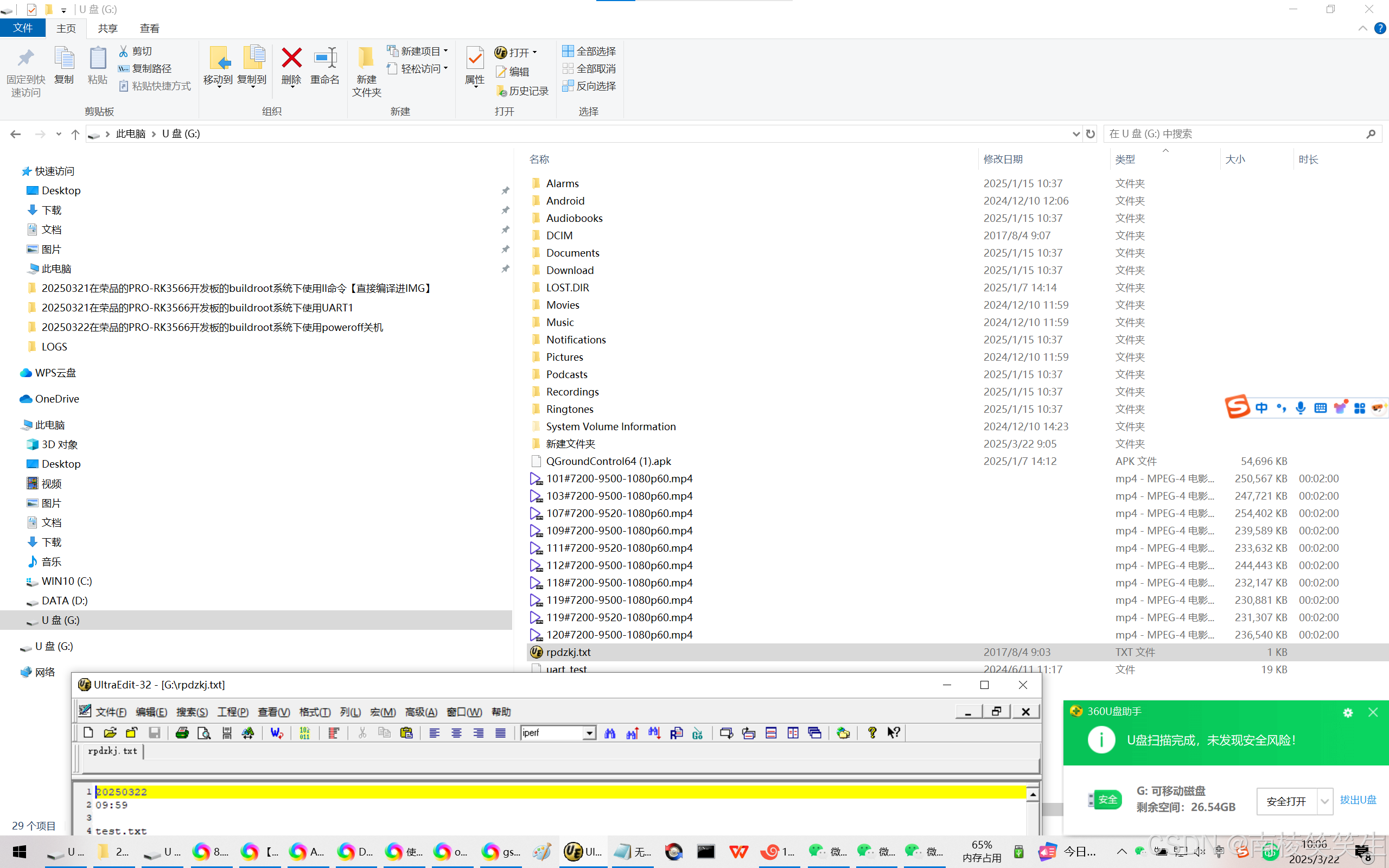Switch to the 查看 ribbon tab
This screenshot has height=868, width=1389.
[149, 28]
